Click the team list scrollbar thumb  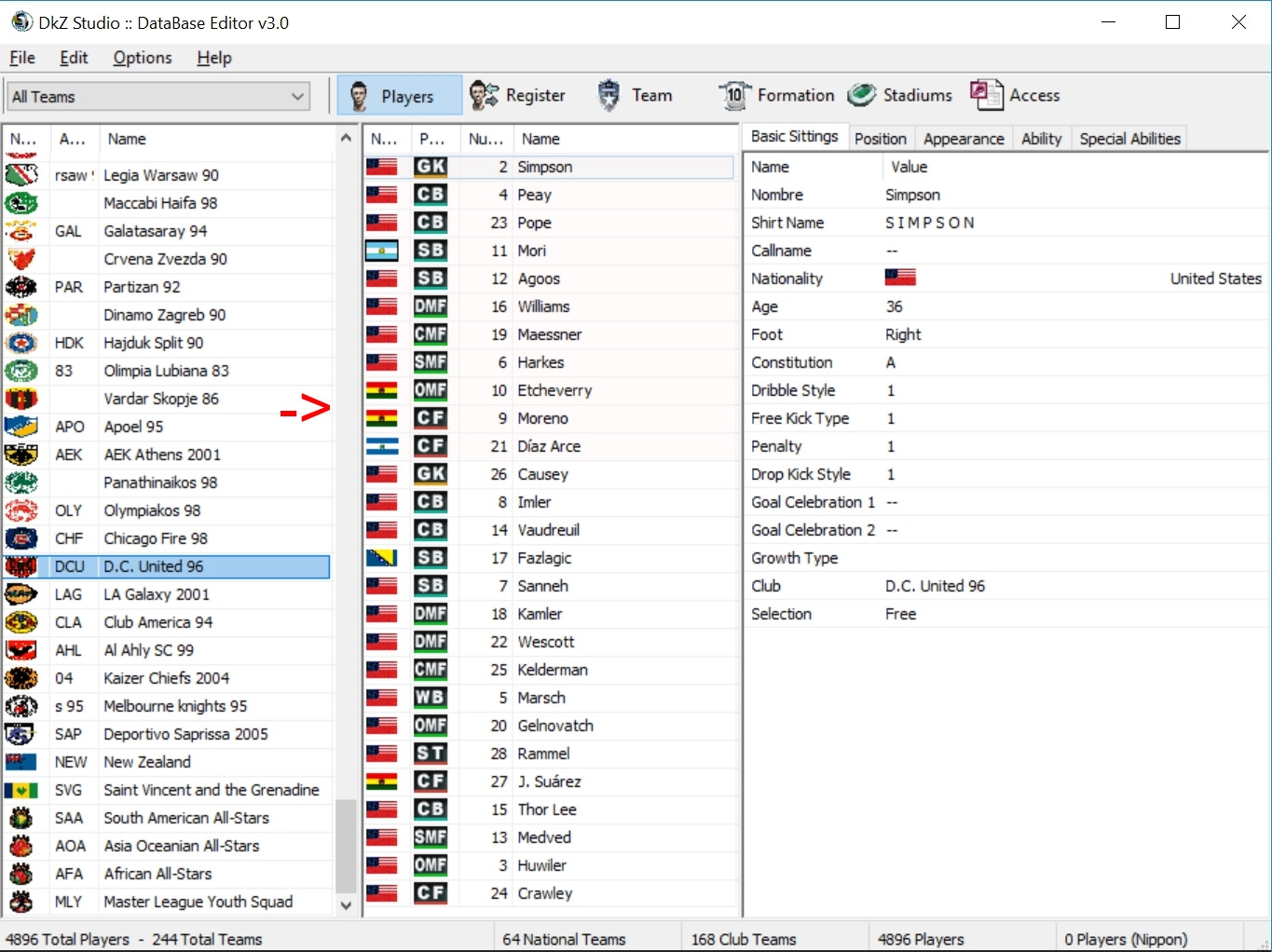(x=346, y=846)
